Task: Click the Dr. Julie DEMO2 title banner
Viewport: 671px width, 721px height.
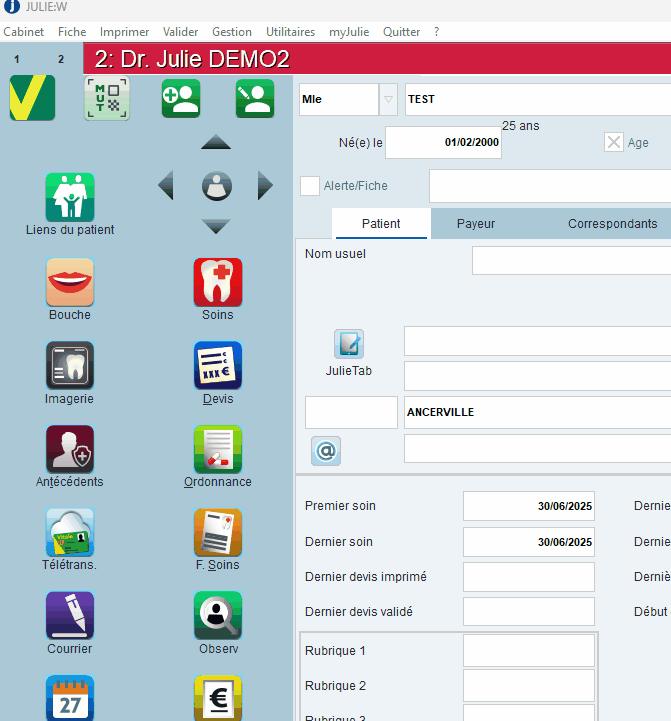Action: point(377,58)
